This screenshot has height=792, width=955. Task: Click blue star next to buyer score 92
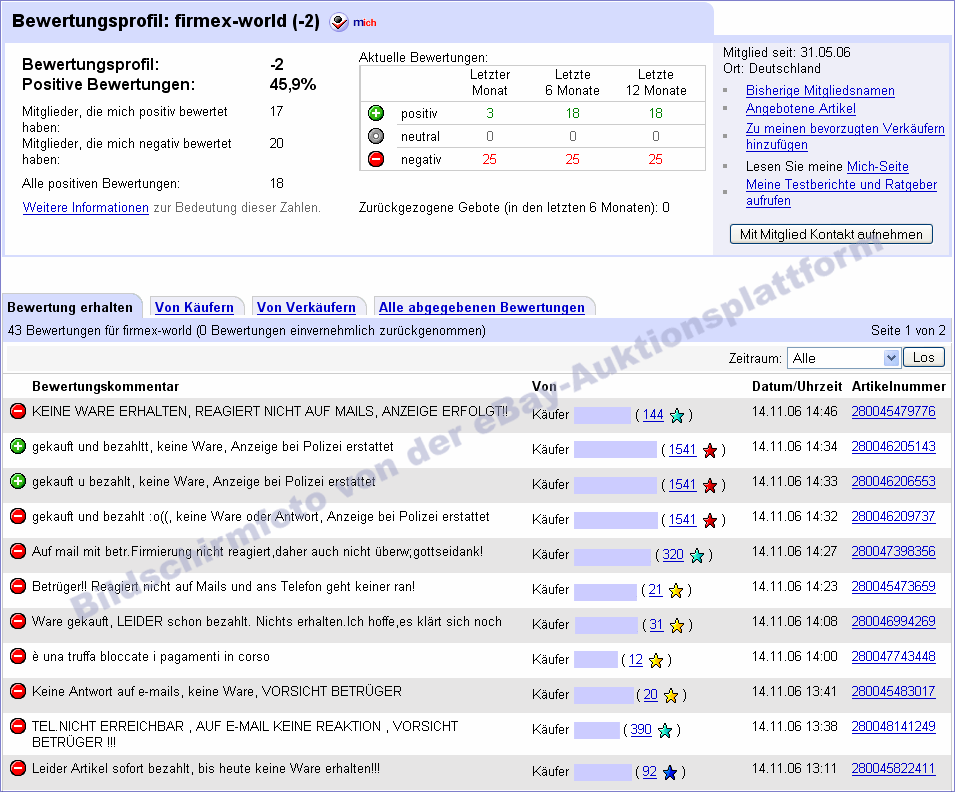pyautogui.click(x=669, y=773)
